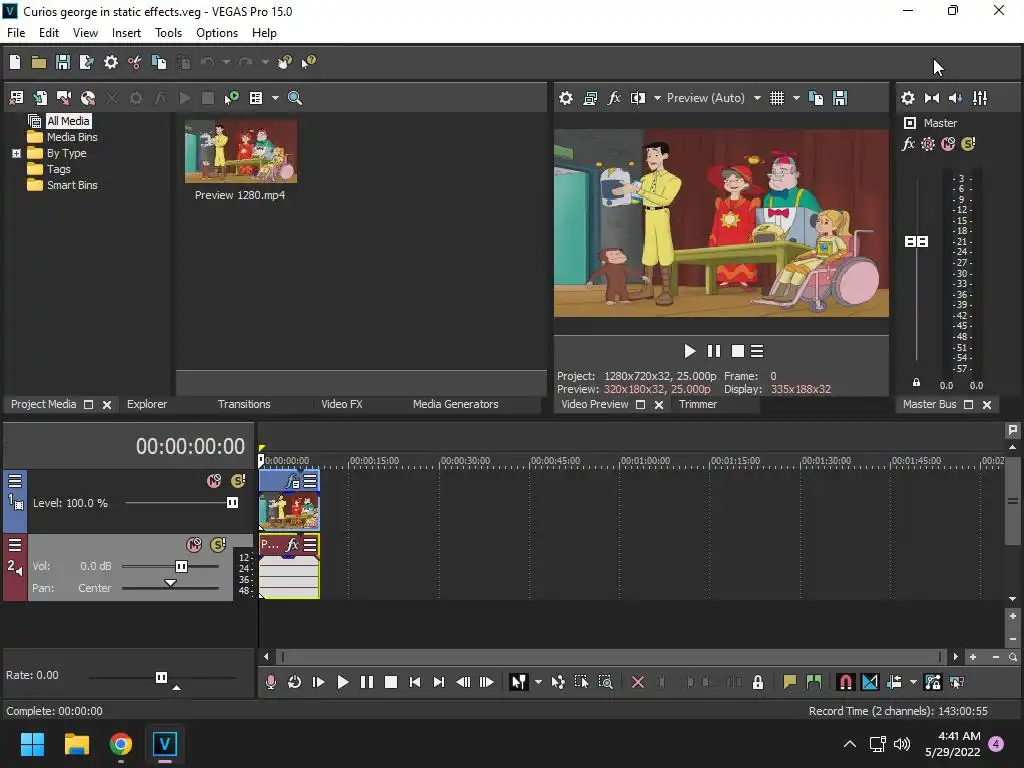This screenshot has height=768, width=1024.
Task: Switch to the Video FX tab
Action: (342, 404)
